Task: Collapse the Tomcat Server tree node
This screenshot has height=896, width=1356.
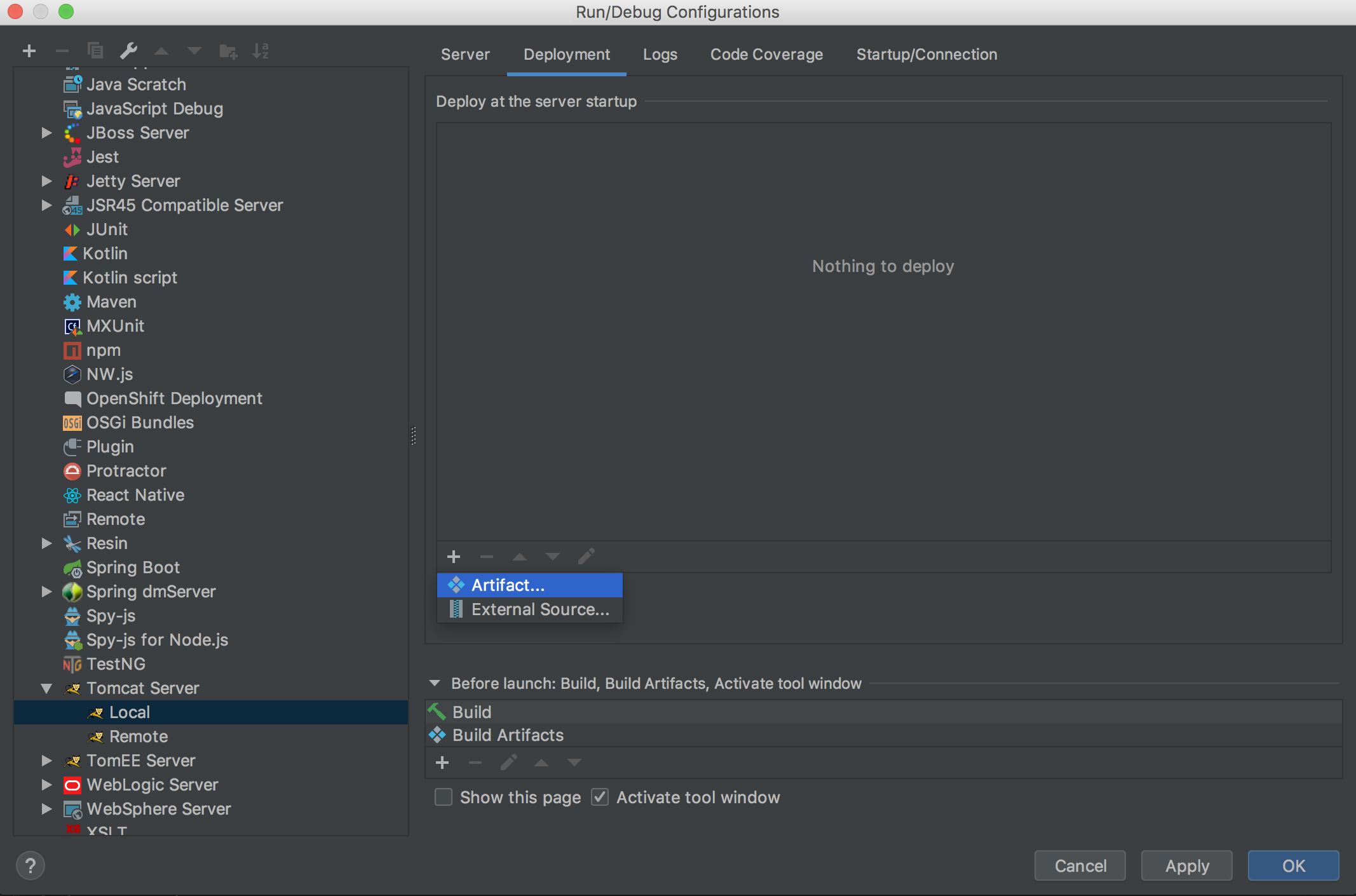Action: (x=46, y=688)
